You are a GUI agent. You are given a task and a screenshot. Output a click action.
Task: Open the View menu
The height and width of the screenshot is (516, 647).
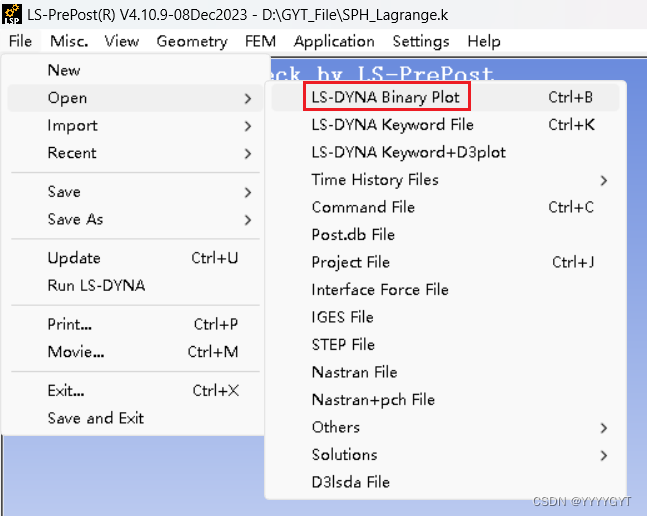[122, 41]
